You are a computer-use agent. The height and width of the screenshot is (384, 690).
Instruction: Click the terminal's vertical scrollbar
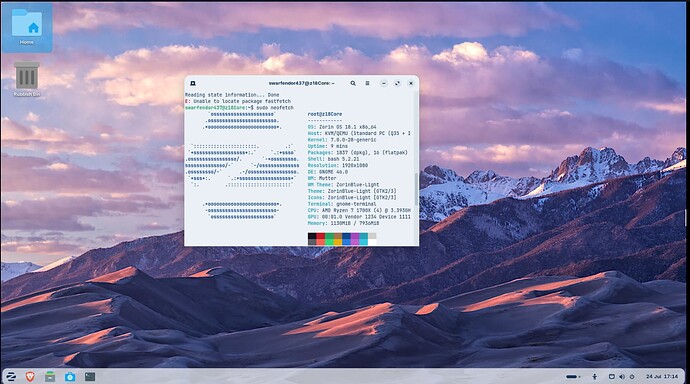point(416,189)
